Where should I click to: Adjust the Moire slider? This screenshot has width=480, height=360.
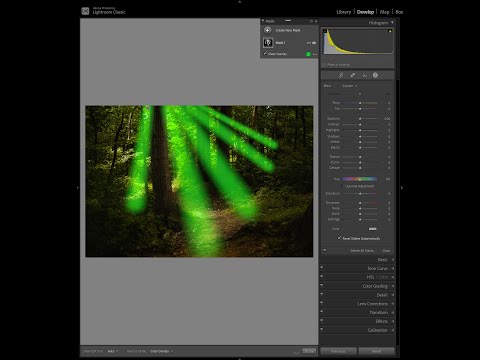tap(360, 214)
